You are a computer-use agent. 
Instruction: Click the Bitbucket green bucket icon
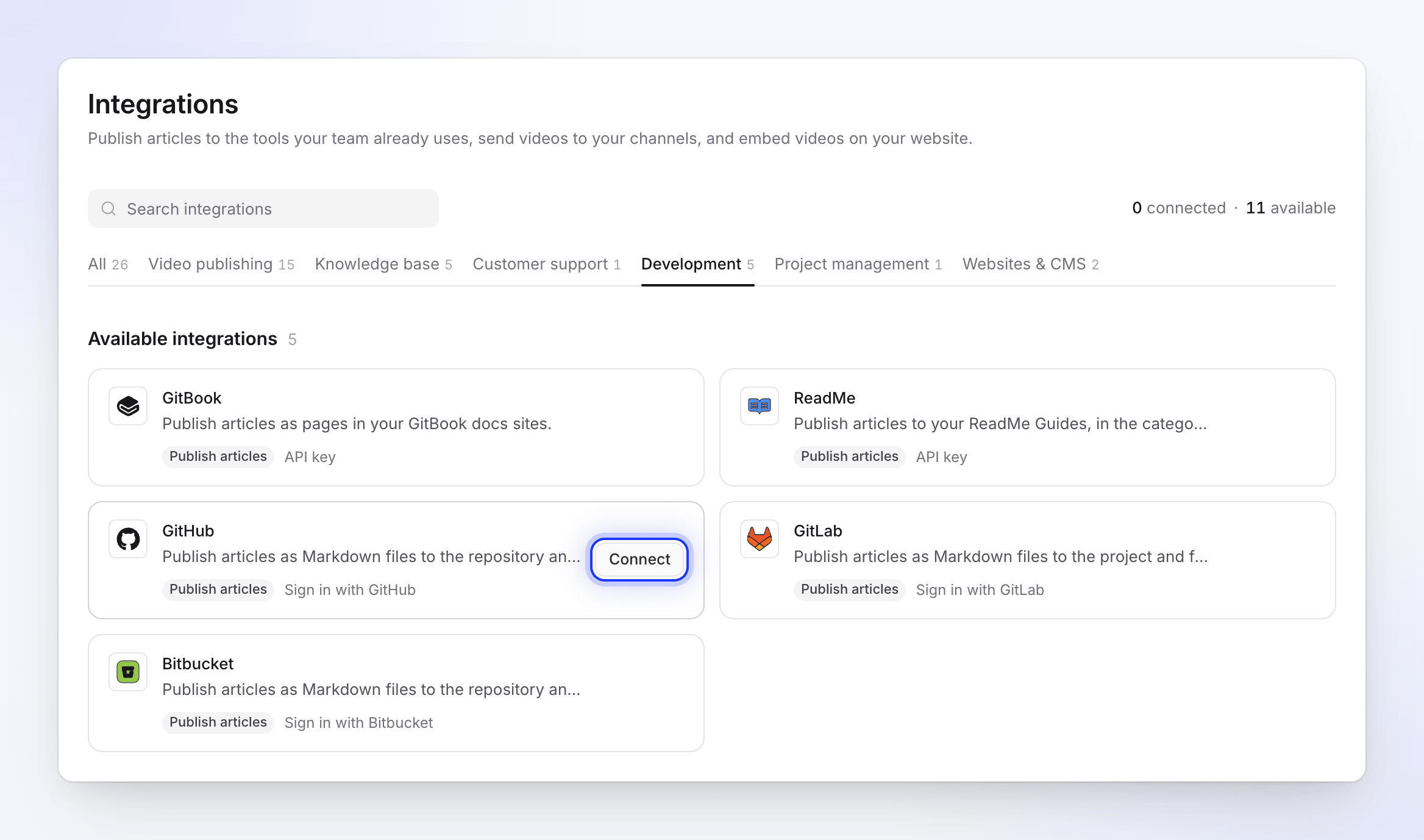[128, 672]
